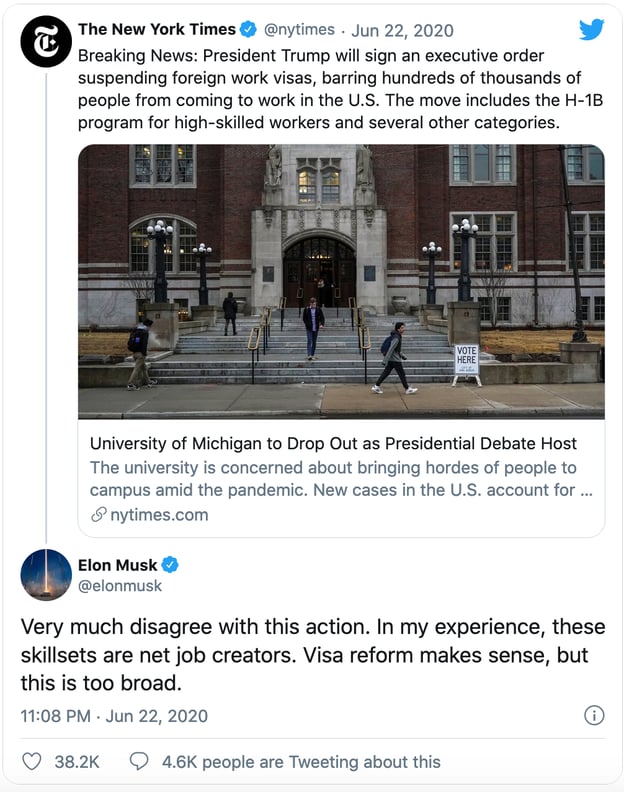Click Elon Musk's blue verified badge
This screenshot has width=624, height=792.
pos(170,565)
